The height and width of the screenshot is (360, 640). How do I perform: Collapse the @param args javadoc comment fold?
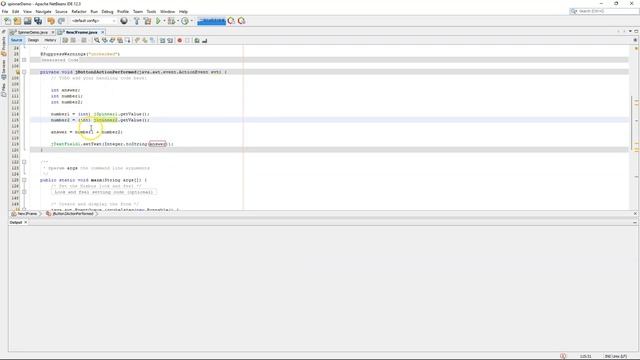coord(24,162)
